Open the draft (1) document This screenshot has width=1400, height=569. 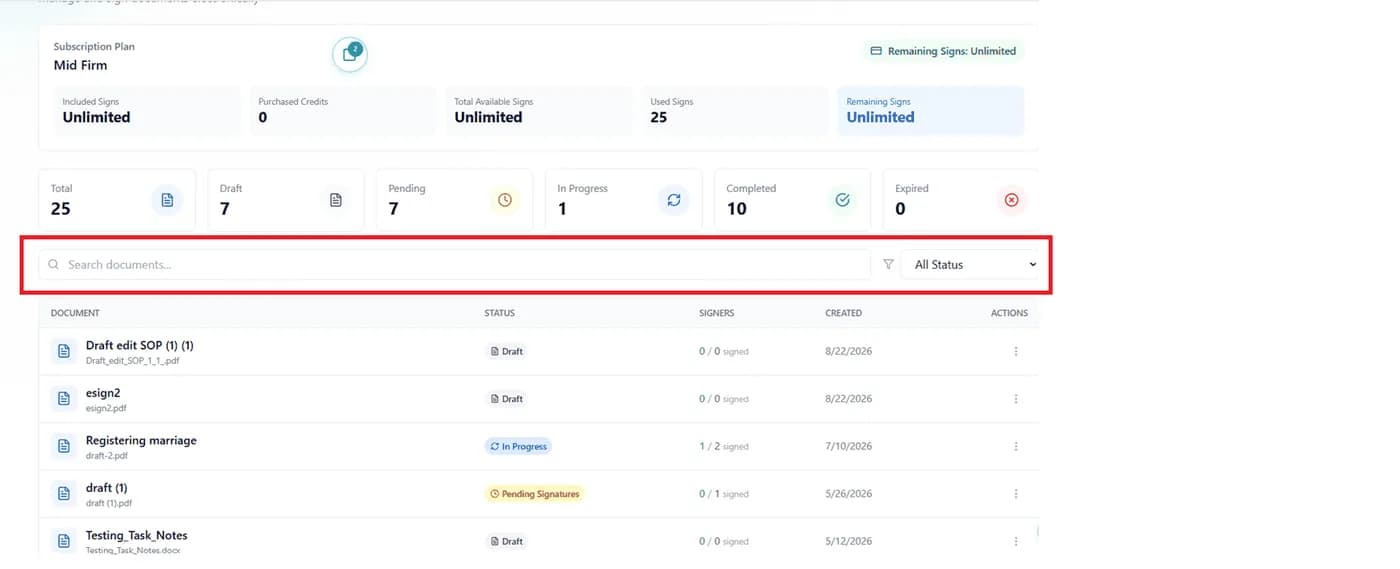click(x=106, y=488)
